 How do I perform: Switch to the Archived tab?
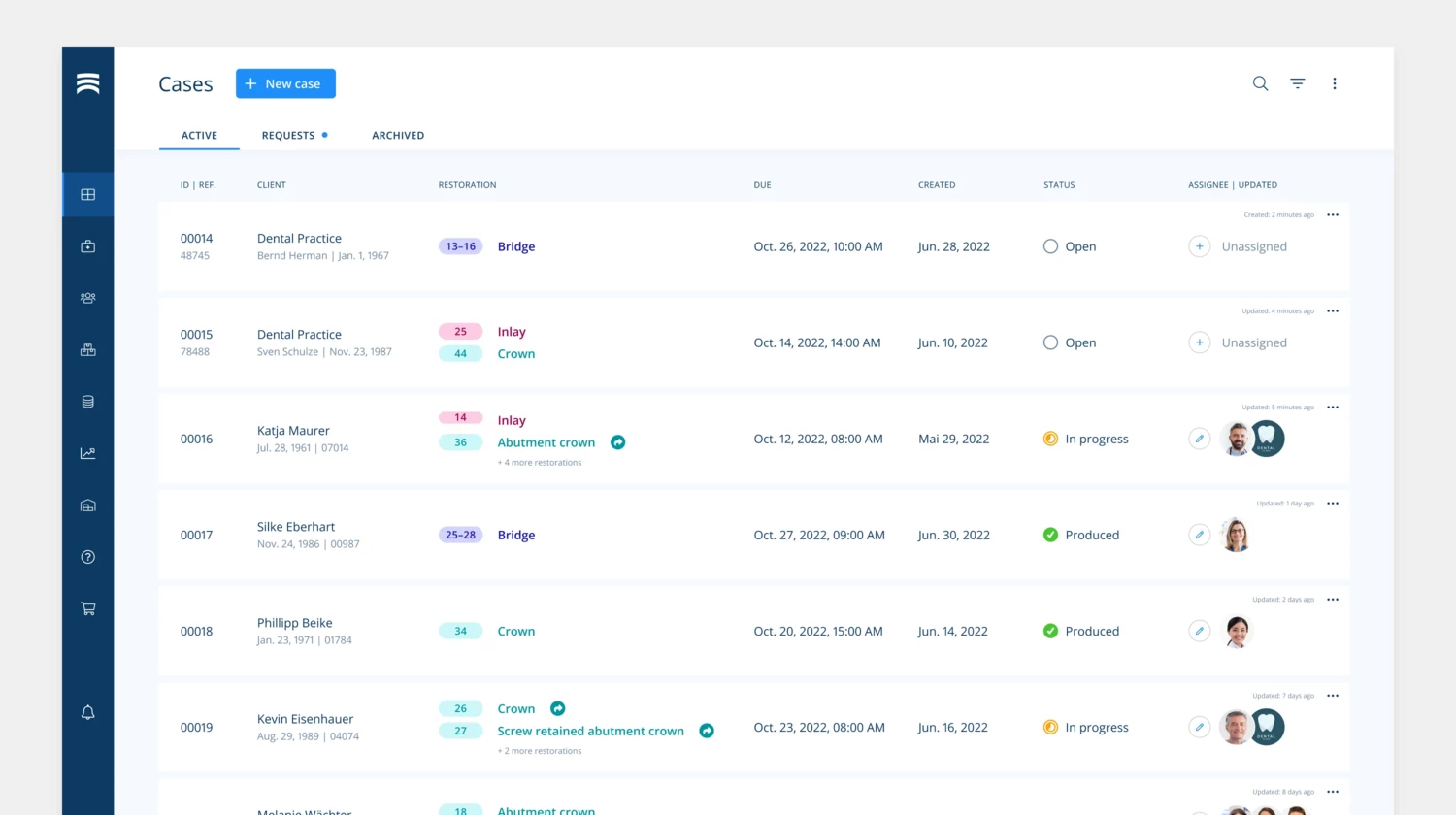398,135
